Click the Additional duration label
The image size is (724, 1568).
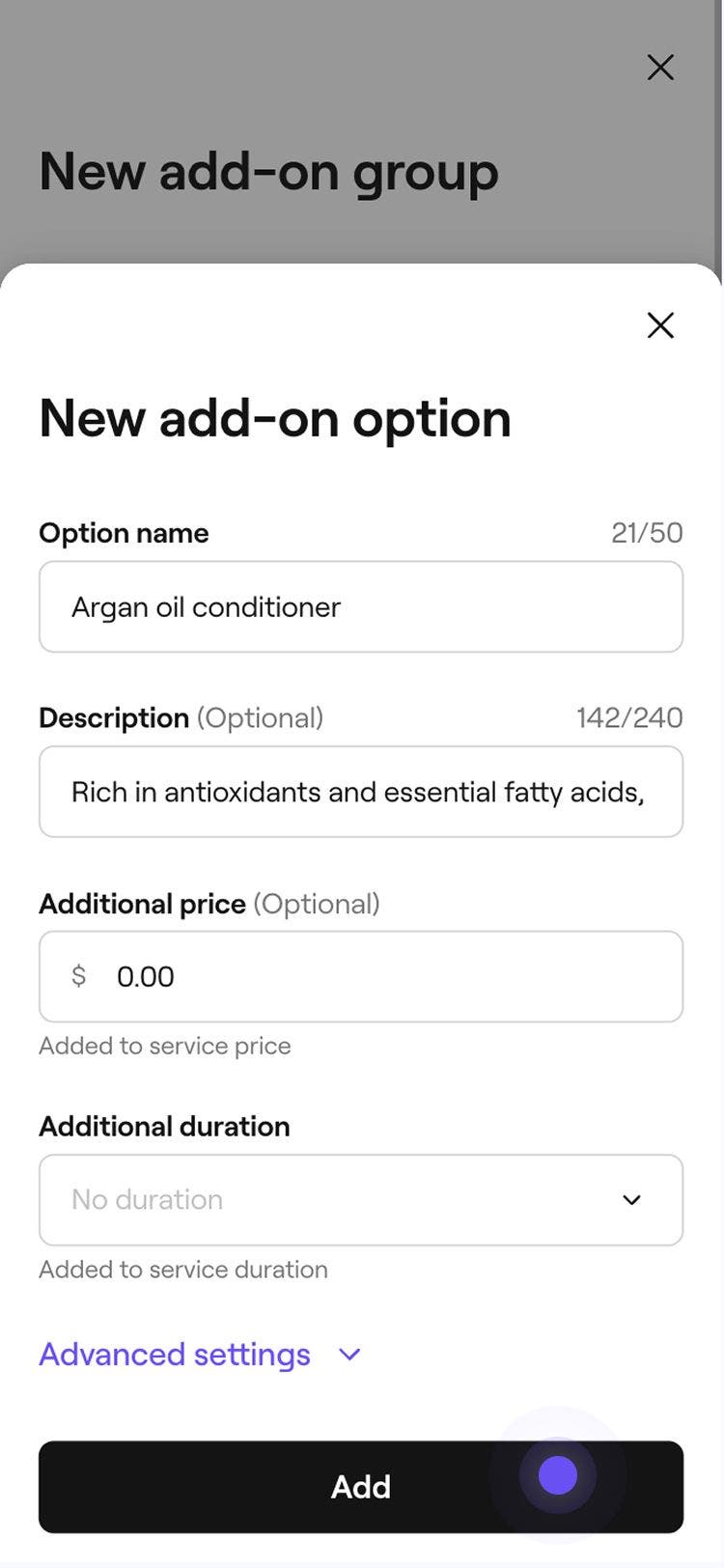164,1127
